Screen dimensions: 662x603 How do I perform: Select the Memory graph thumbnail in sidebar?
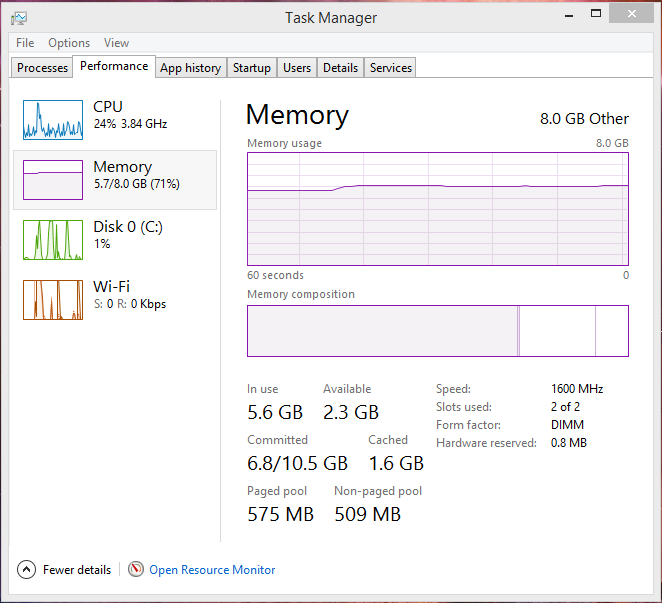[x=52, y=179]
